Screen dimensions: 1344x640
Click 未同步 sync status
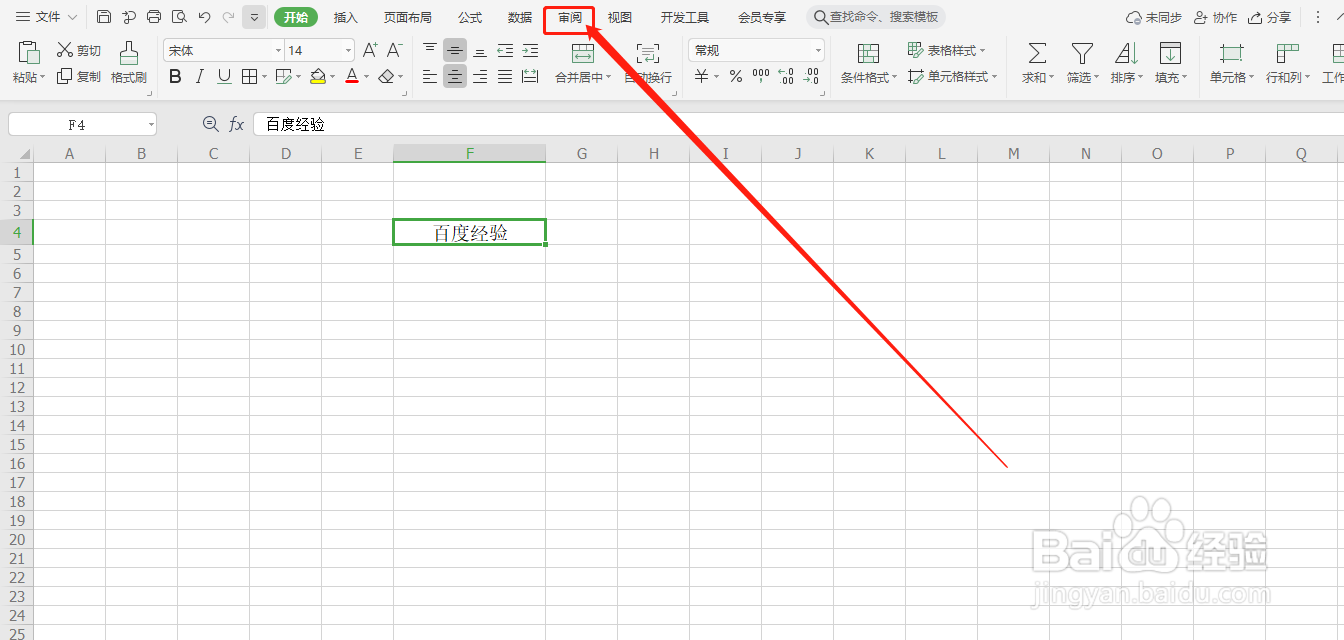click(x=1154, y=17)
